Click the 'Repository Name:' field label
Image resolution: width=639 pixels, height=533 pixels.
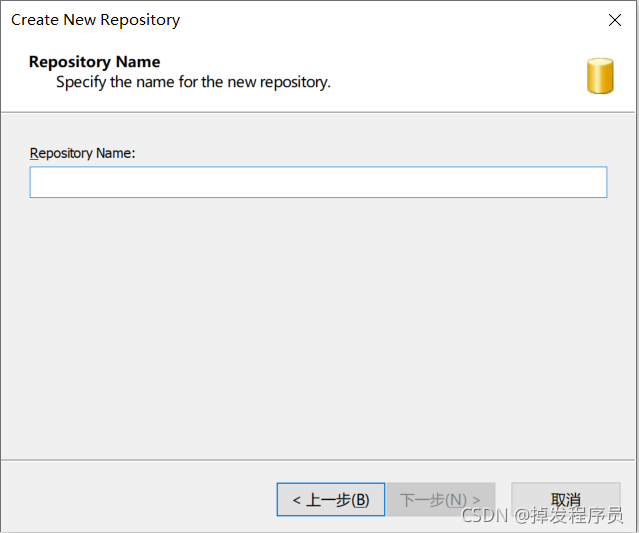82,153
